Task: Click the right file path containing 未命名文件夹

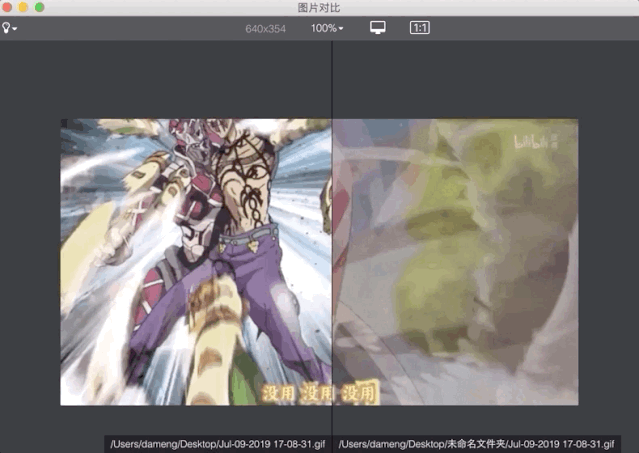Action: coord(476,444)
